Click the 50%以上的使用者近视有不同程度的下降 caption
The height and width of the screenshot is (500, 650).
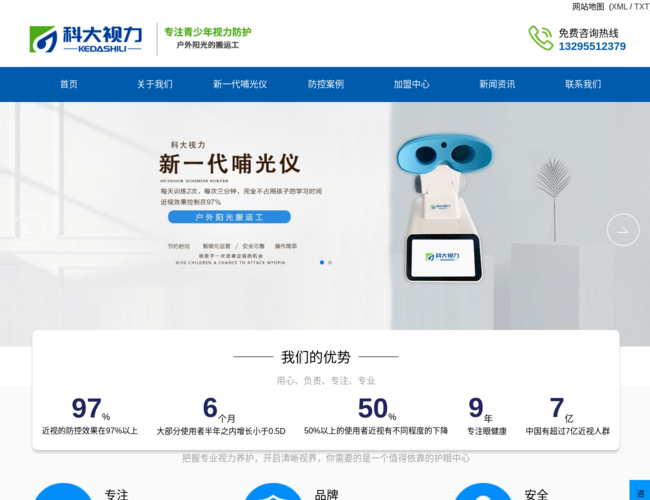(376, 431)
